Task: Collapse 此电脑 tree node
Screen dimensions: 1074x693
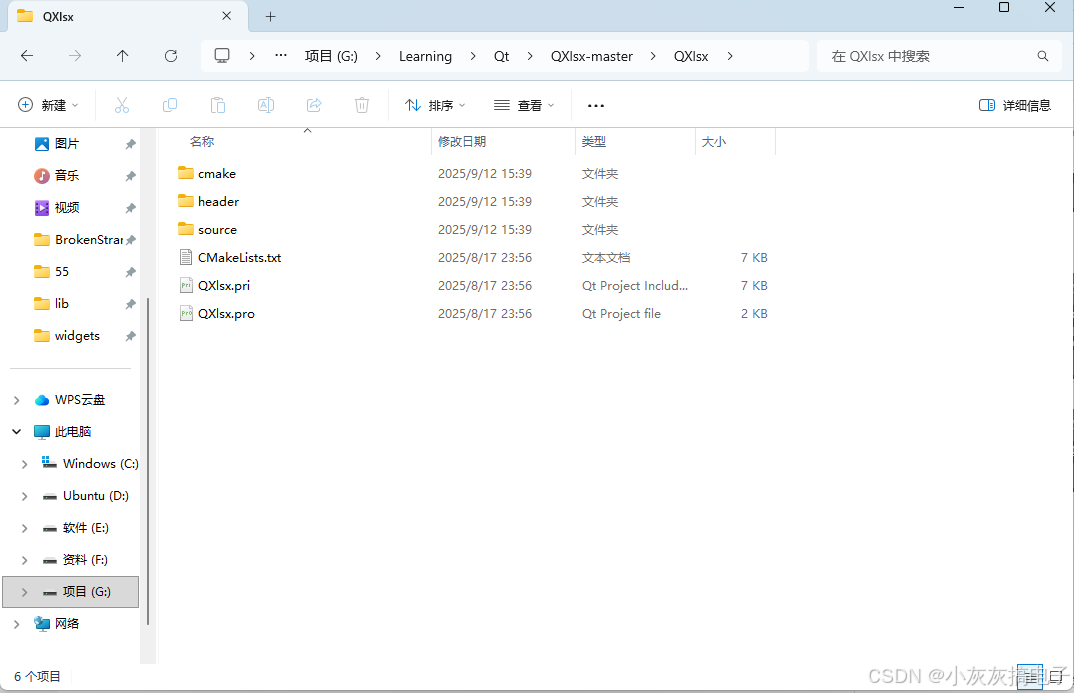Action: (16, 431)
